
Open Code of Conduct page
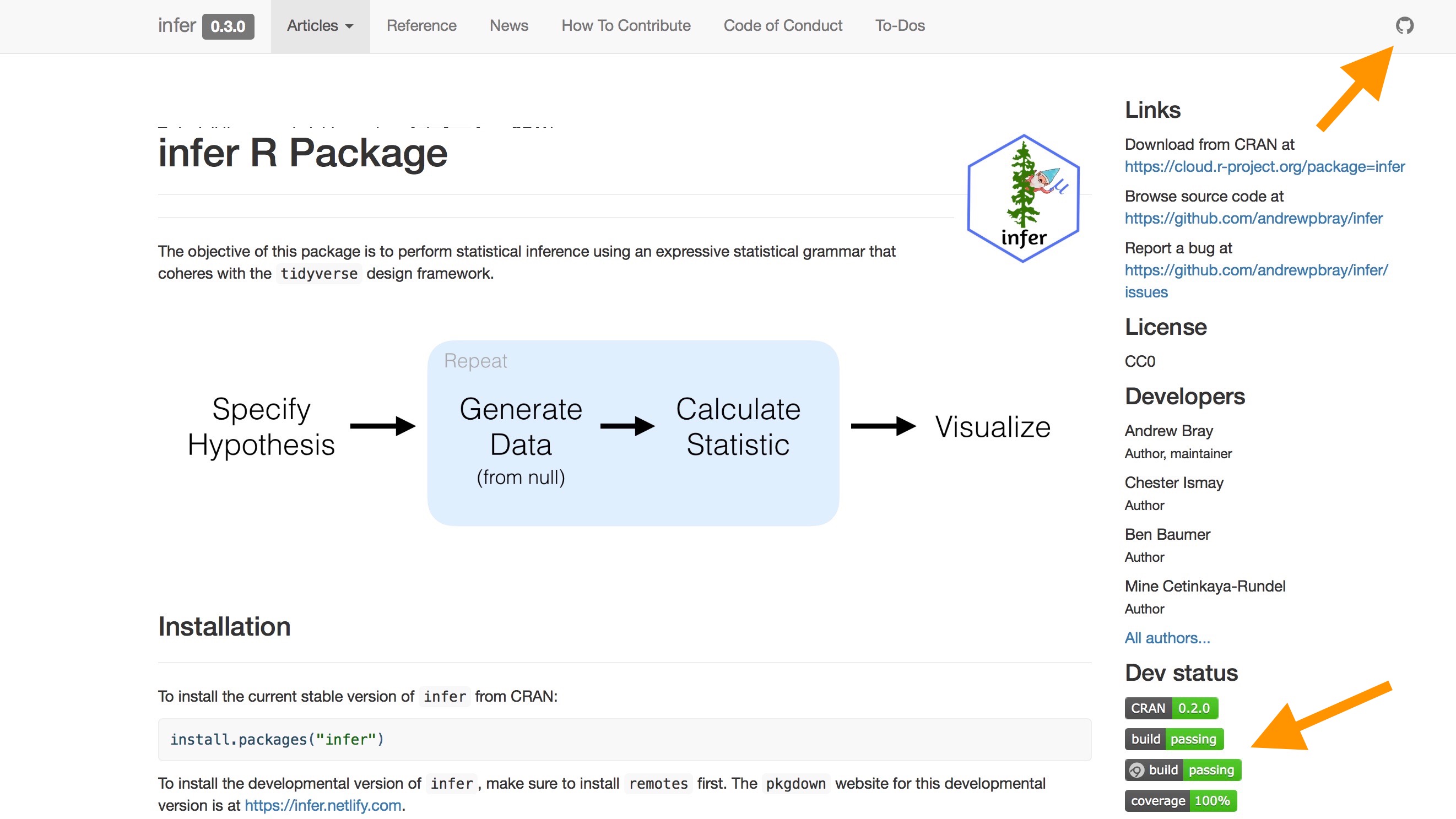click(x=782, y=25)
